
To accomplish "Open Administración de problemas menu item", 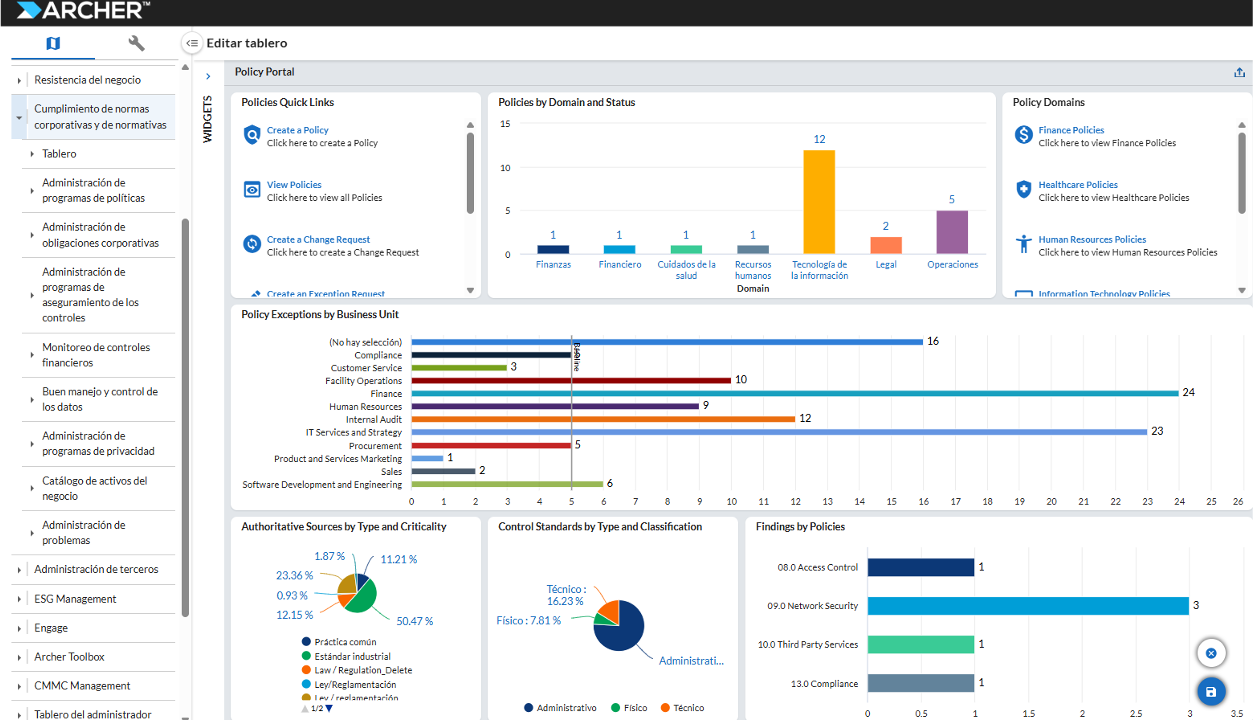I will pos(84,532).
